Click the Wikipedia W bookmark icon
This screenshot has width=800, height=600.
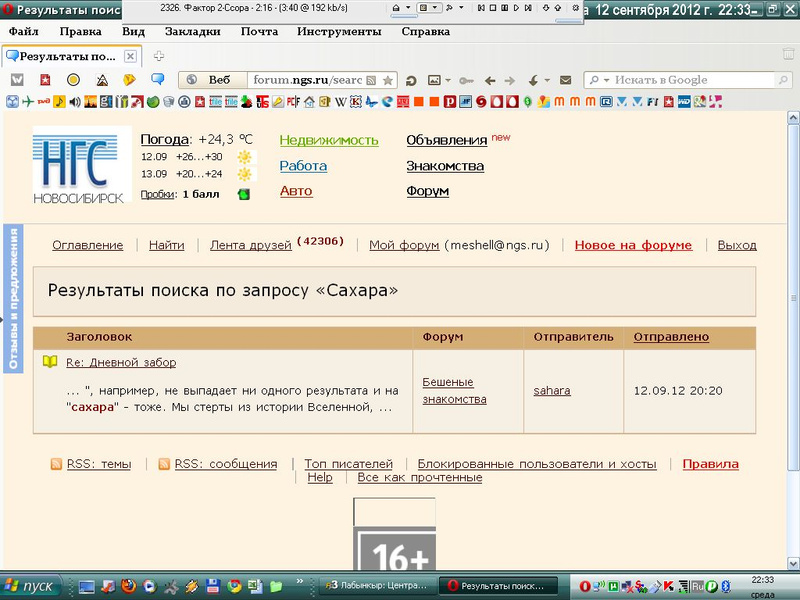click(340, 101)
